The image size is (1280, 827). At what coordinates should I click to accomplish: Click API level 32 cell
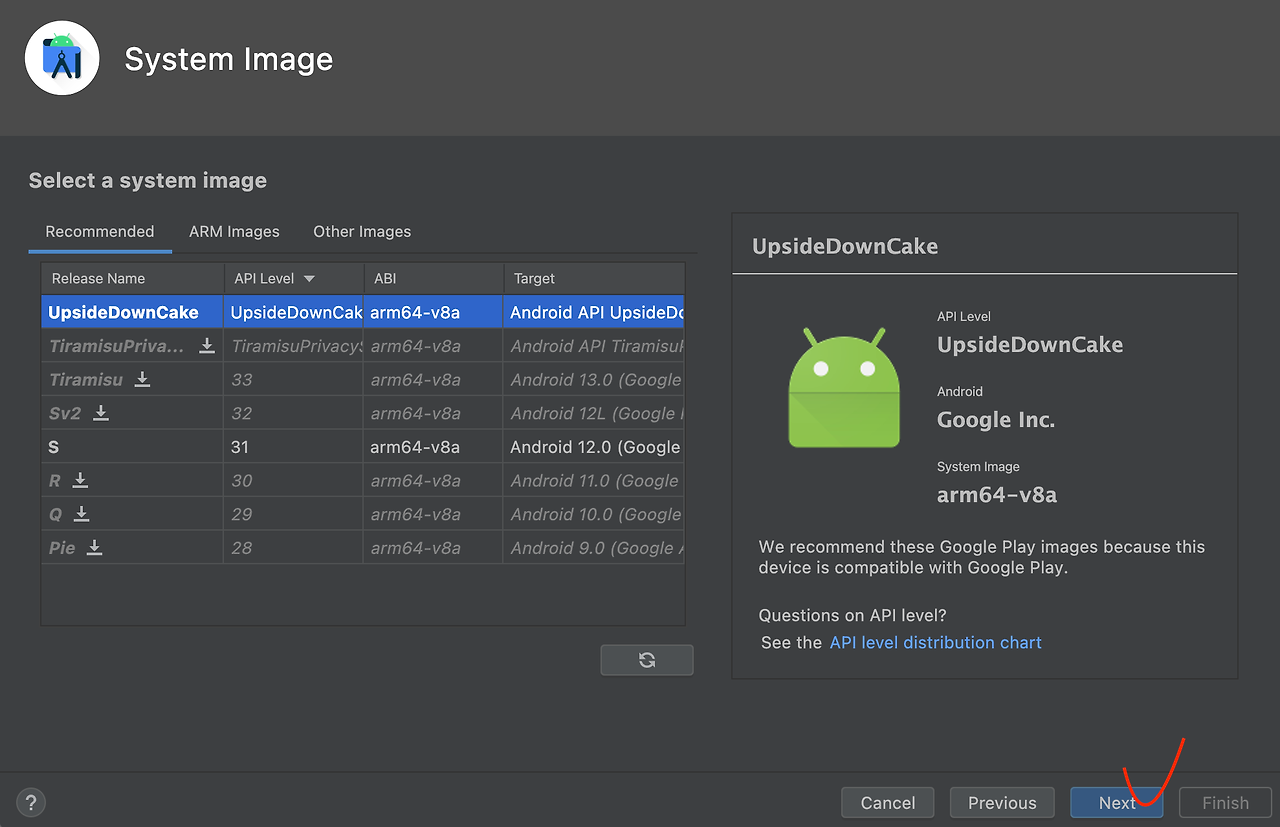(293, 413)
